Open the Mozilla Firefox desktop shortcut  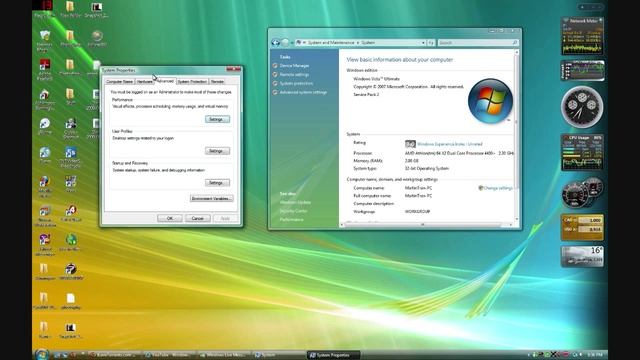pyautogui.click(x=44, y=187)
